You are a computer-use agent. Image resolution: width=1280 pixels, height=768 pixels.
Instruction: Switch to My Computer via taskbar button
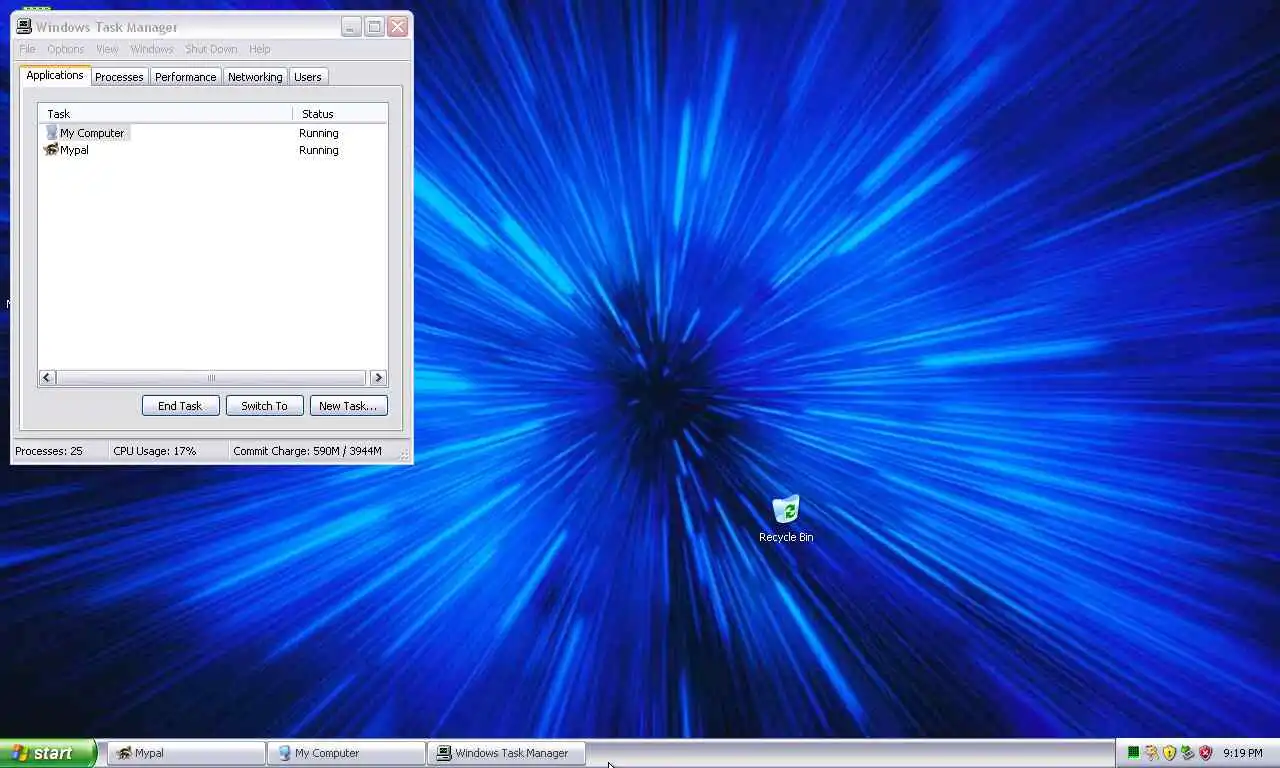(346, 753)
